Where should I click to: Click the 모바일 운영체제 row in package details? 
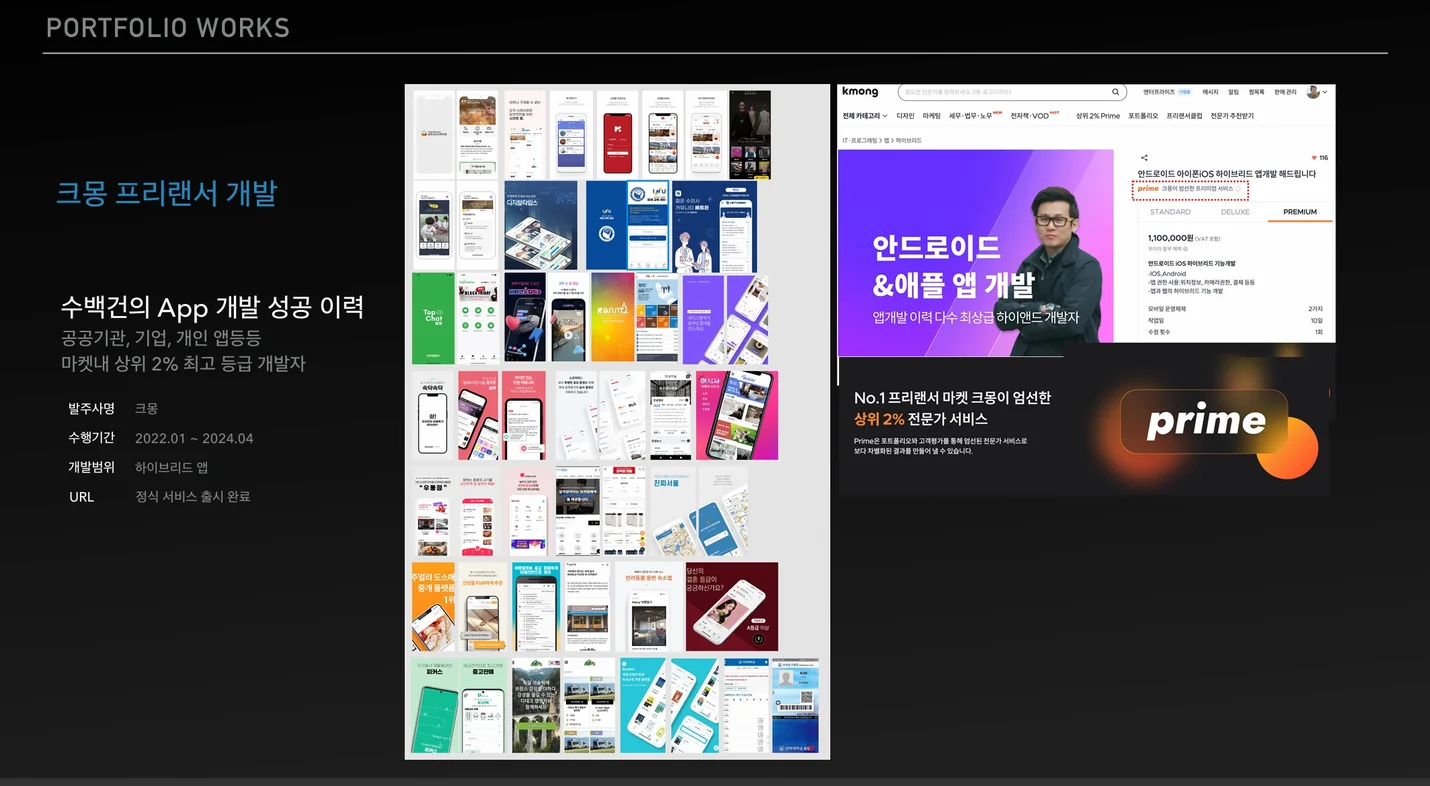tap(1235, 309)
